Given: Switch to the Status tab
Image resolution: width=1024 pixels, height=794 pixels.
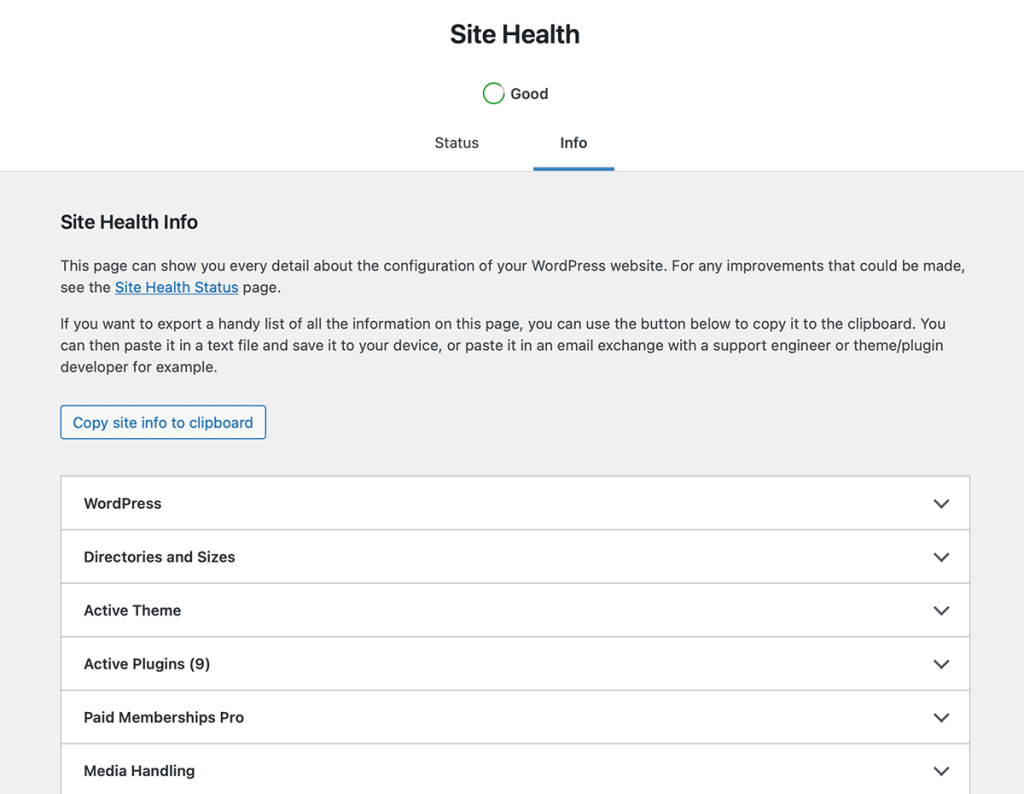Looking at the screenshot, I should (x=456, y=143).
